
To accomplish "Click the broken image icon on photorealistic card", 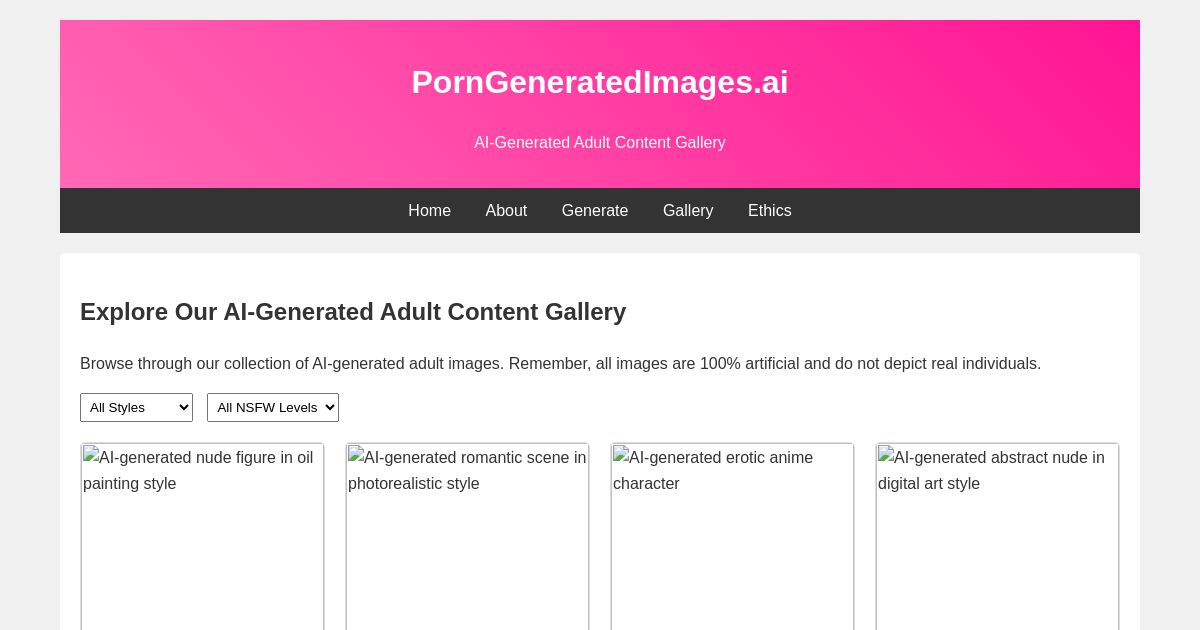I will (x=356, y=455).
